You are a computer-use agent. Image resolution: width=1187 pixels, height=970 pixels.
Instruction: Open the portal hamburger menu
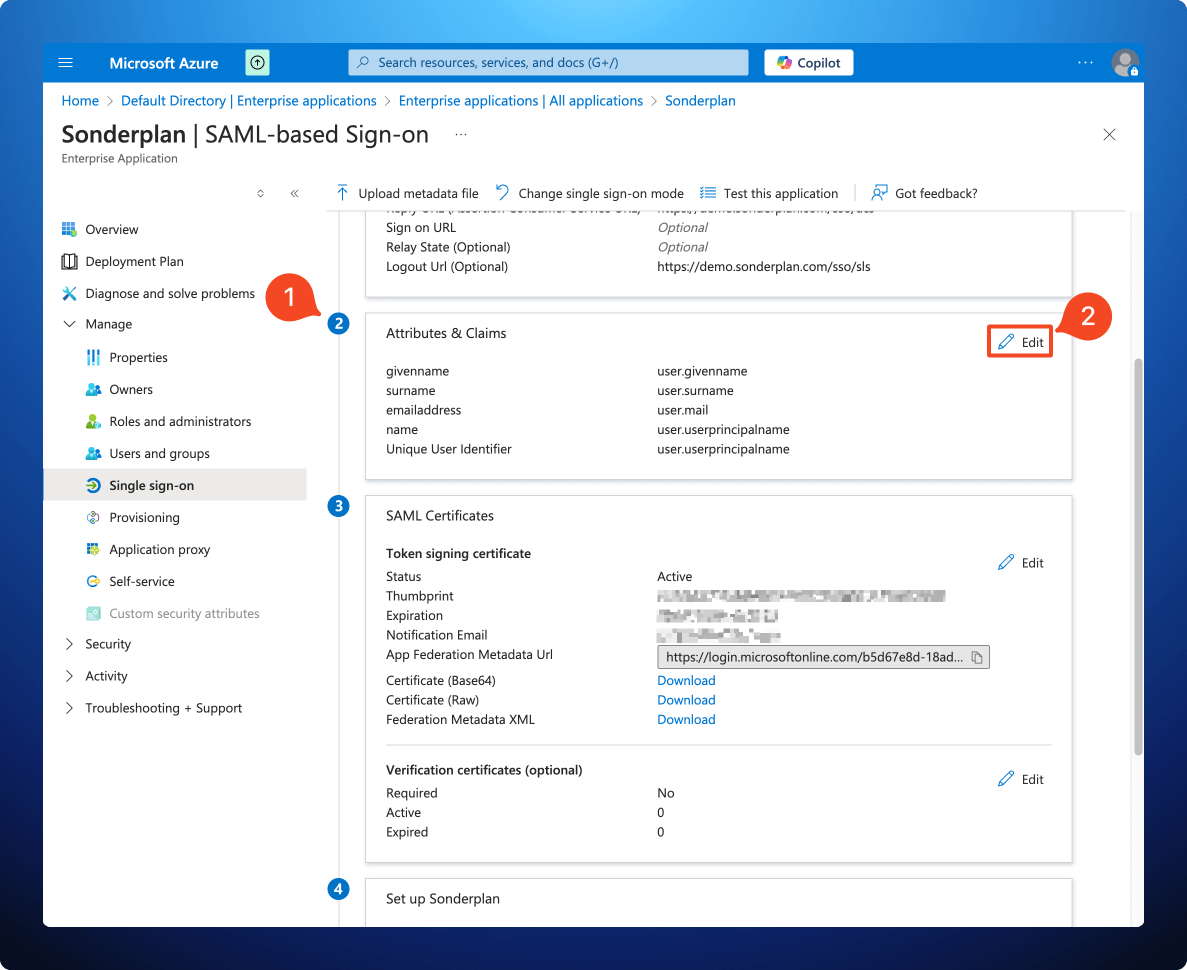[65, 62]
